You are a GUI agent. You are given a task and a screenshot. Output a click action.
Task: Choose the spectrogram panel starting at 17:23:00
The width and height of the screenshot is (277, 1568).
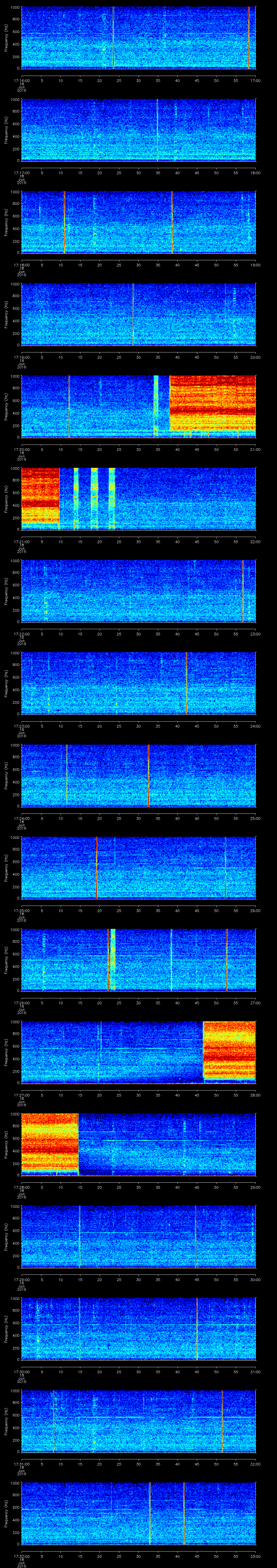click(138, 683)
